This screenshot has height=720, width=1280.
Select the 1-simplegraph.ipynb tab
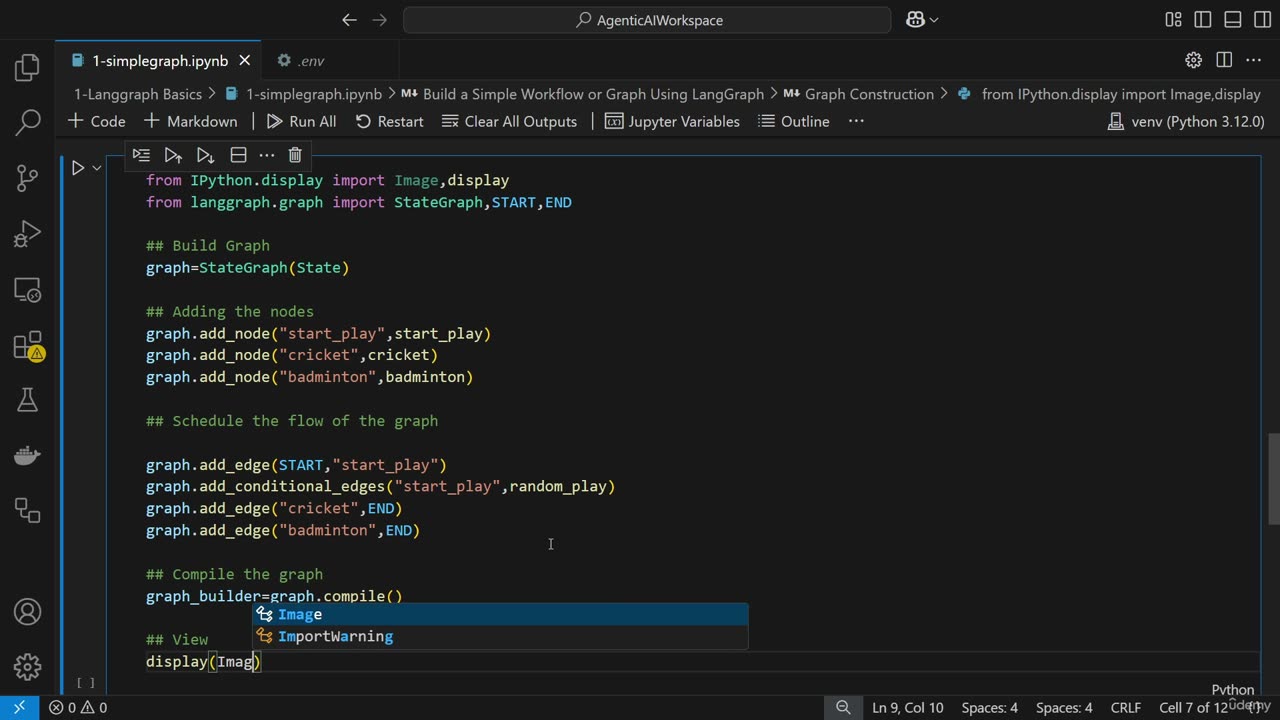pyautogui.click(x=159, y=61)
